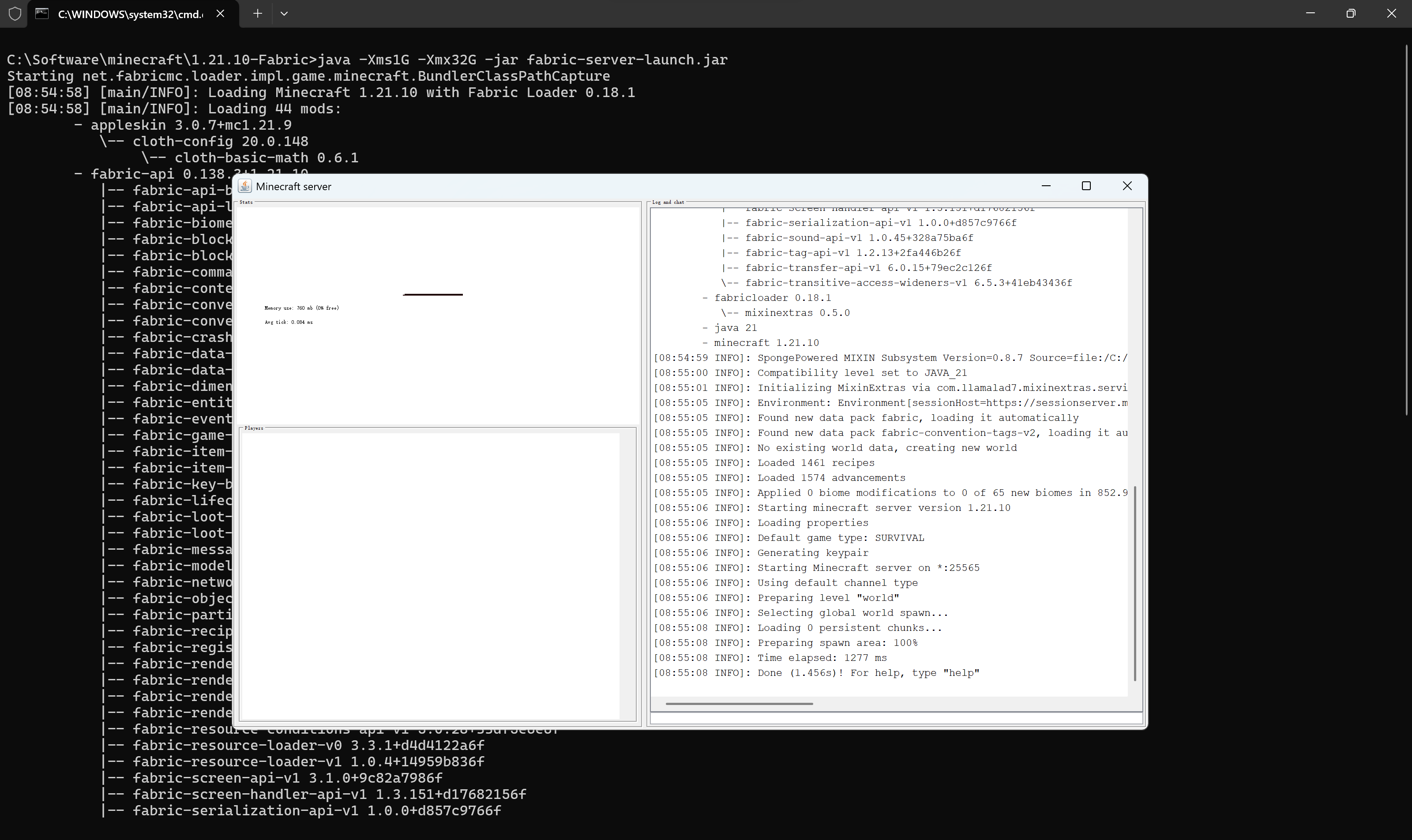This screenshot has height=840, width=1412.
Task: Close the terminal window
Action: (1391, 14)
